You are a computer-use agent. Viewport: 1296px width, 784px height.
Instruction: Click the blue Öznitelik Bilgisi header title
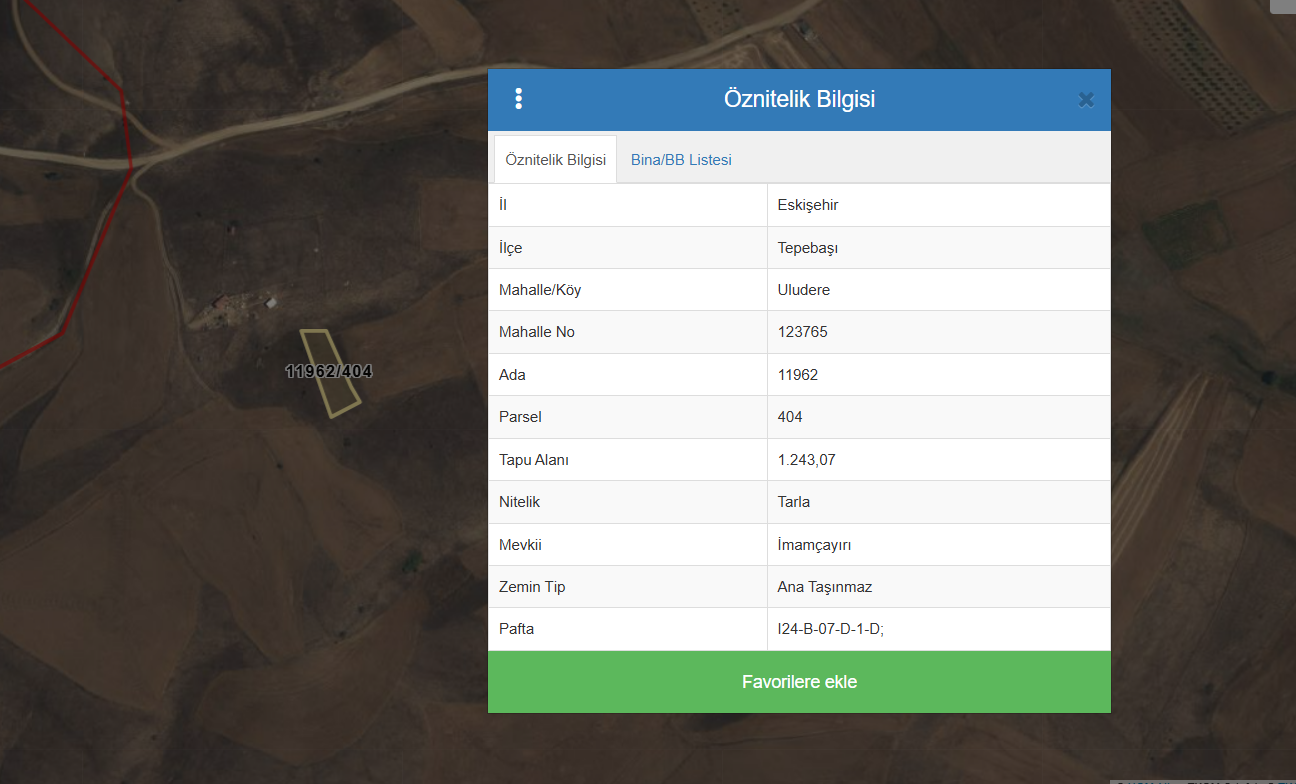799,99
